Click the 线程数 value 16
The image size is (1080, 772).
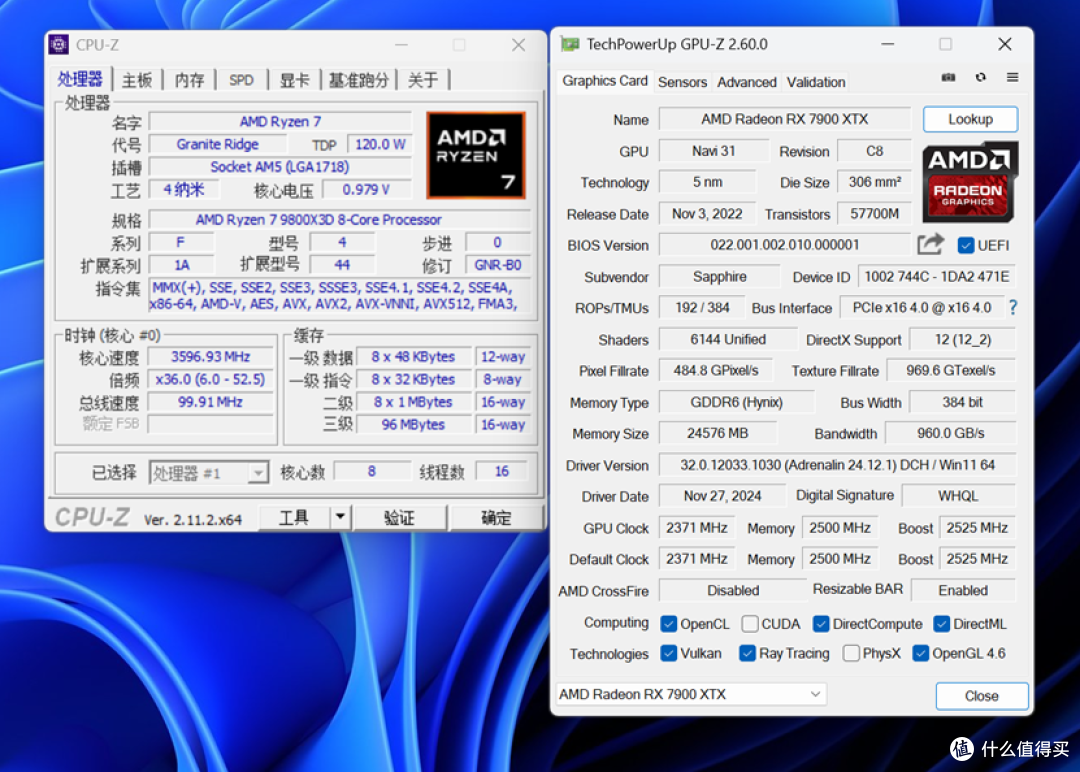coord(501,472)
